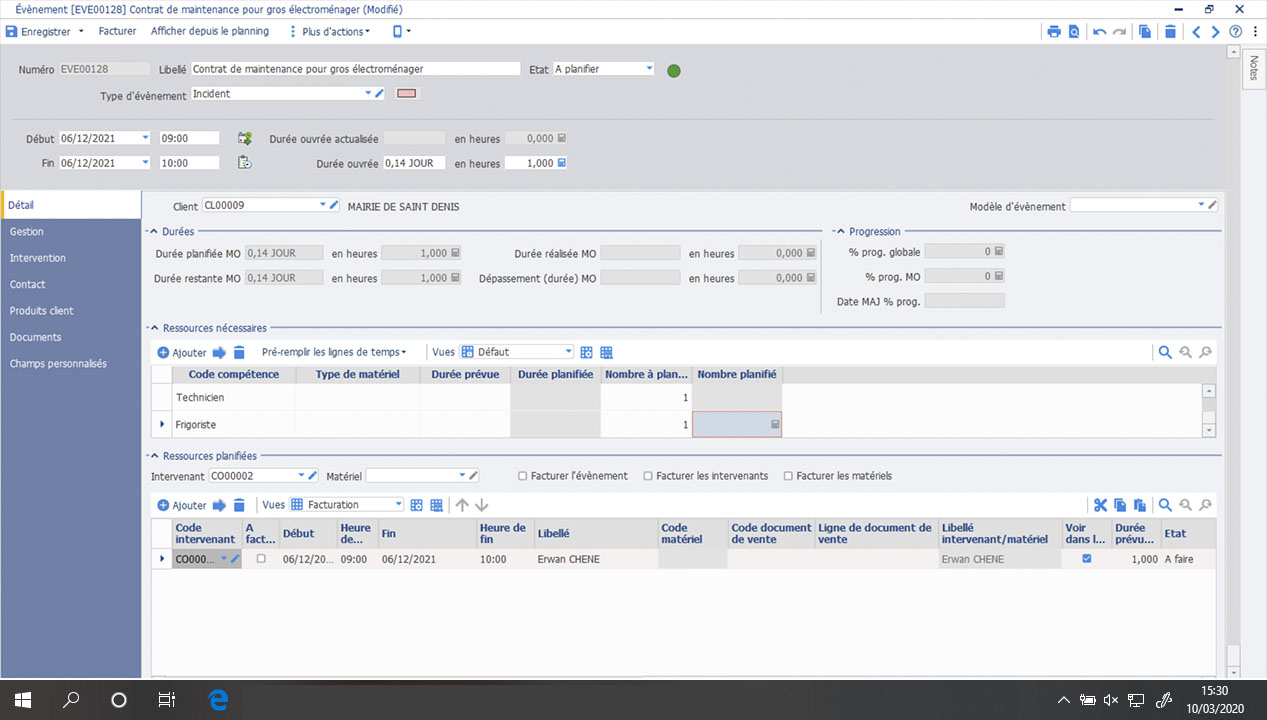Go to previous record arrow

(x=1196, y=31)
